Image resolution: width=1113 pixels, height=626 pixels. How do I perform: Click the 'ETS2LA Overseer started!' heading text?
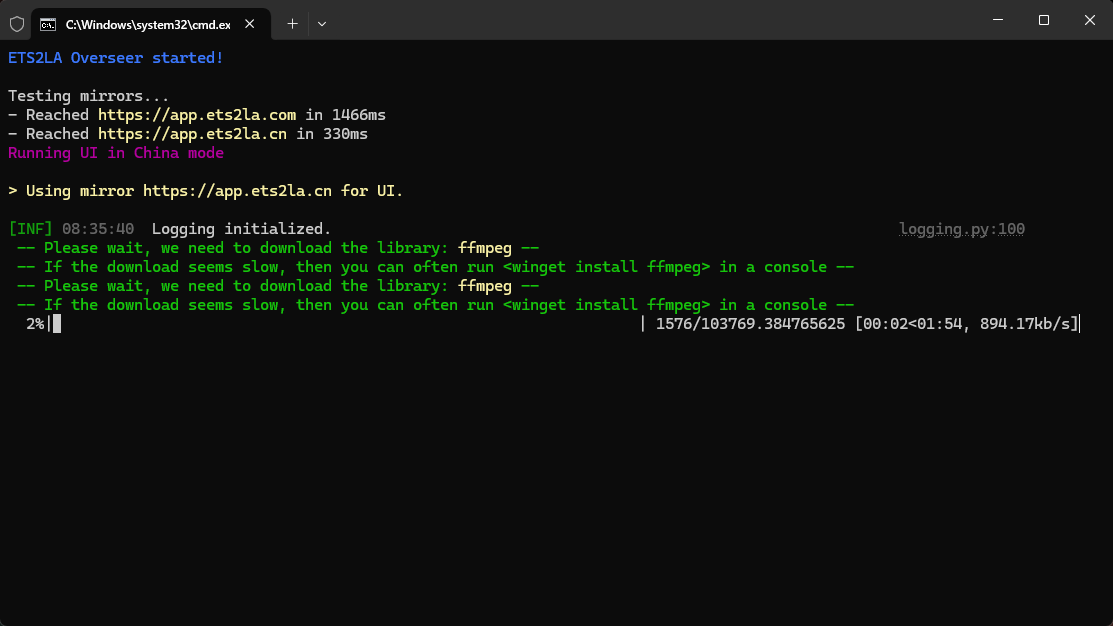tap(116, 58)
